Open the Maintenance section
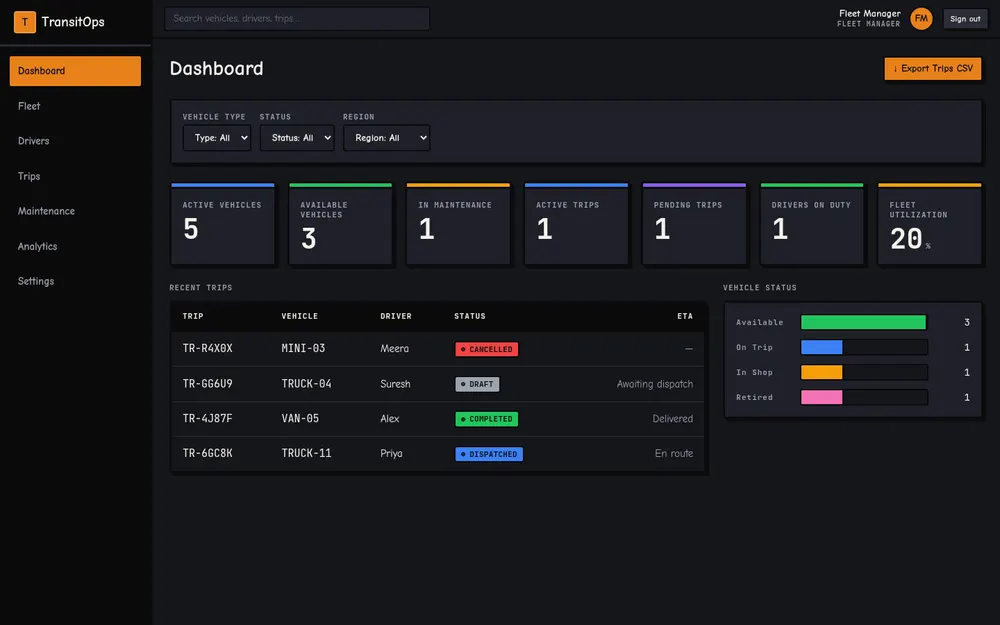 click(x=75, y=211)
